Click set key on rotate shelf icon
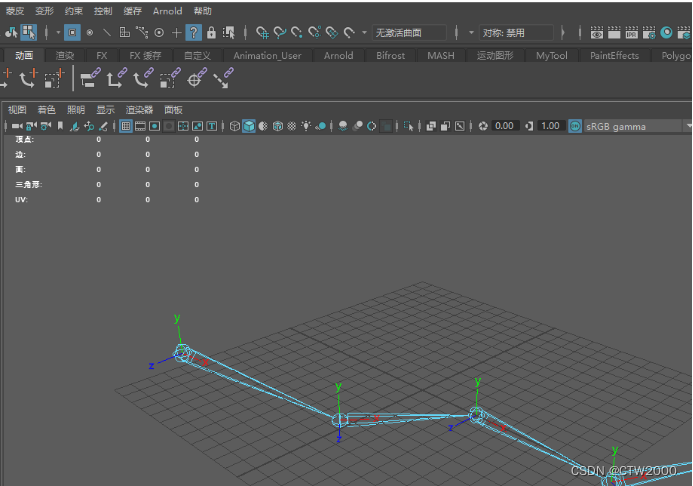Screen dimensions: 693x486 (x=28, y=79)
